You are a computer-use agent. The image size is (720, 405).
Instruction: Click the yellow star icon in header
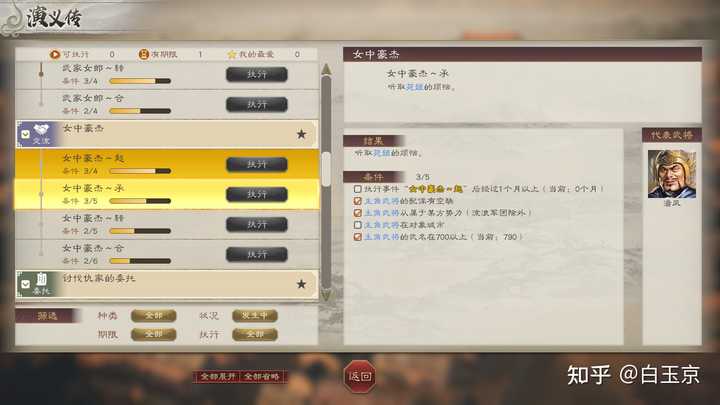coord(232,54)
